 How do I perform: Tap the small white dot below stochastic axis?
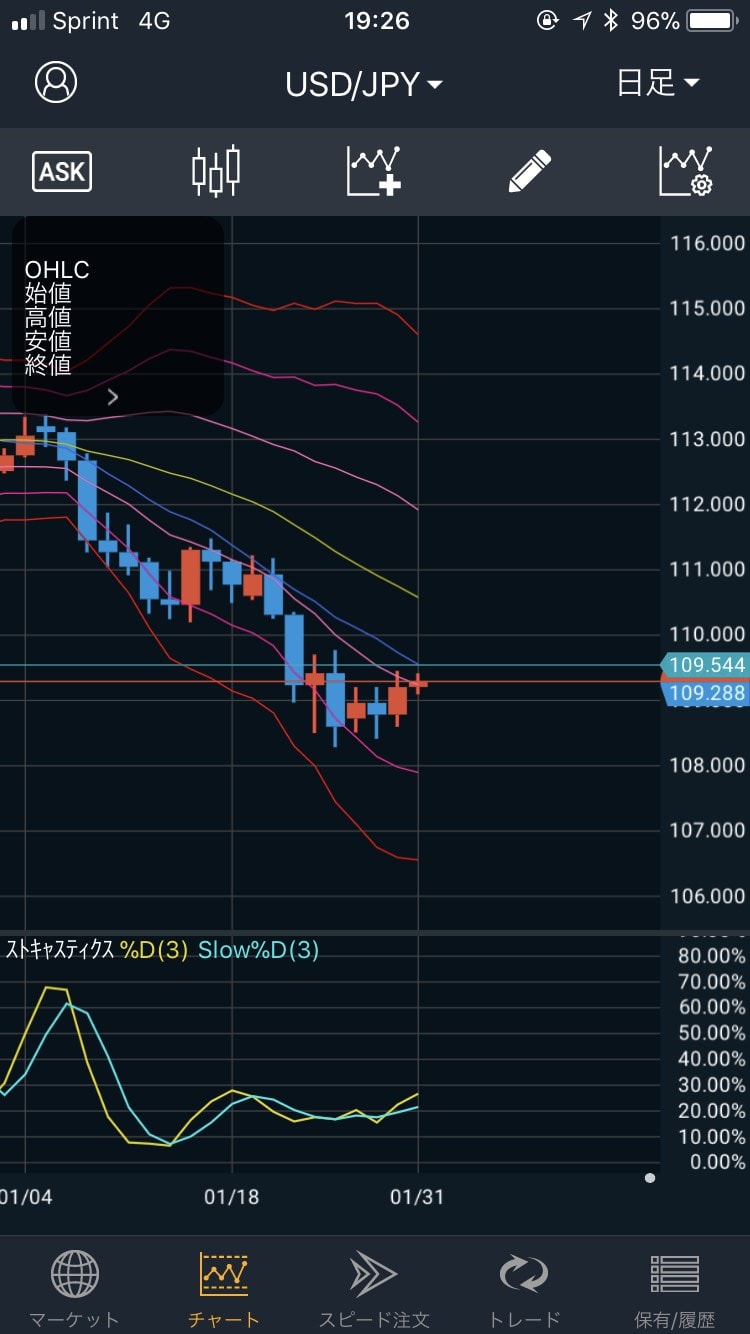(650, 1178)
